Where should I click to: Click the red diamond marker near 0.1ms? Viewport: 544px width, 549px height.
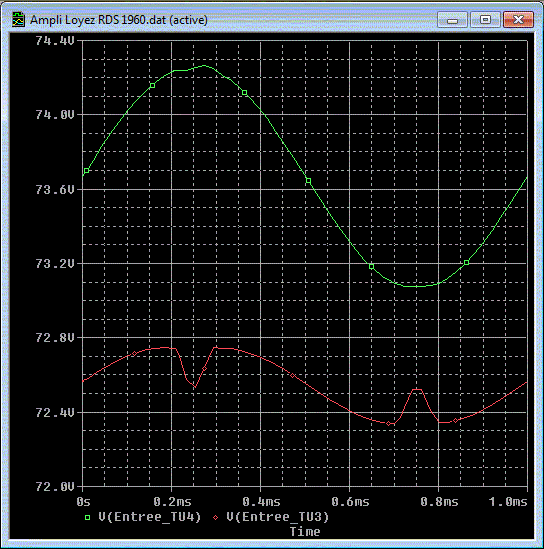click(x=134, y=354)
